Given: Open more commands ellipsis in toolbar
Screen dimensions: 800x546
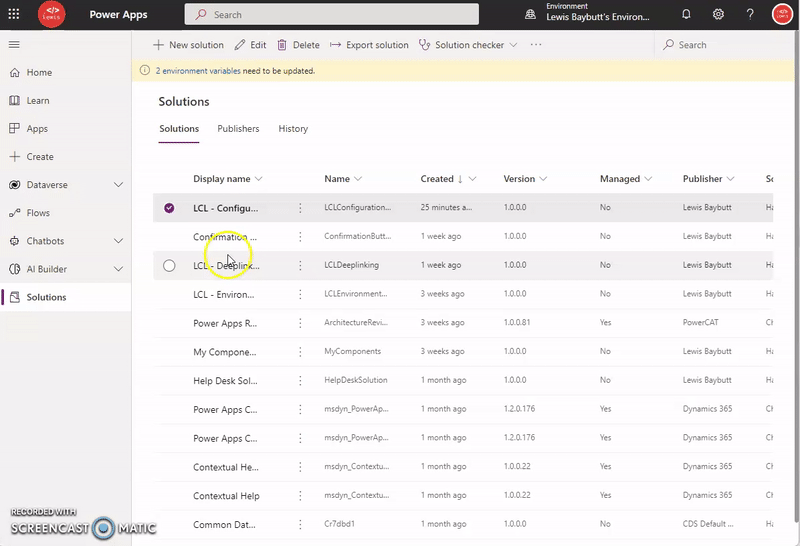Looking at the screenshot, I should (x=536, y=45).
